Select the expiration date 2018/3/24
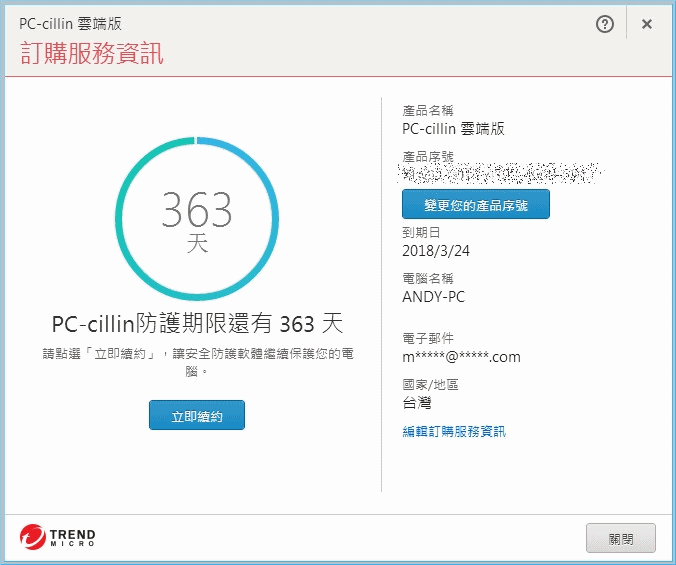 pyautogui.click(x=436, y=251)
